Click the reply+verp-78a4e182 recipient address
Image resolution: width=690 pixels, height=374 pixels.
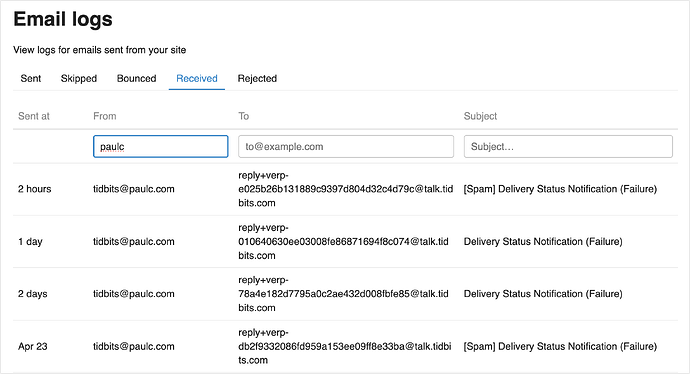point(344,294)
